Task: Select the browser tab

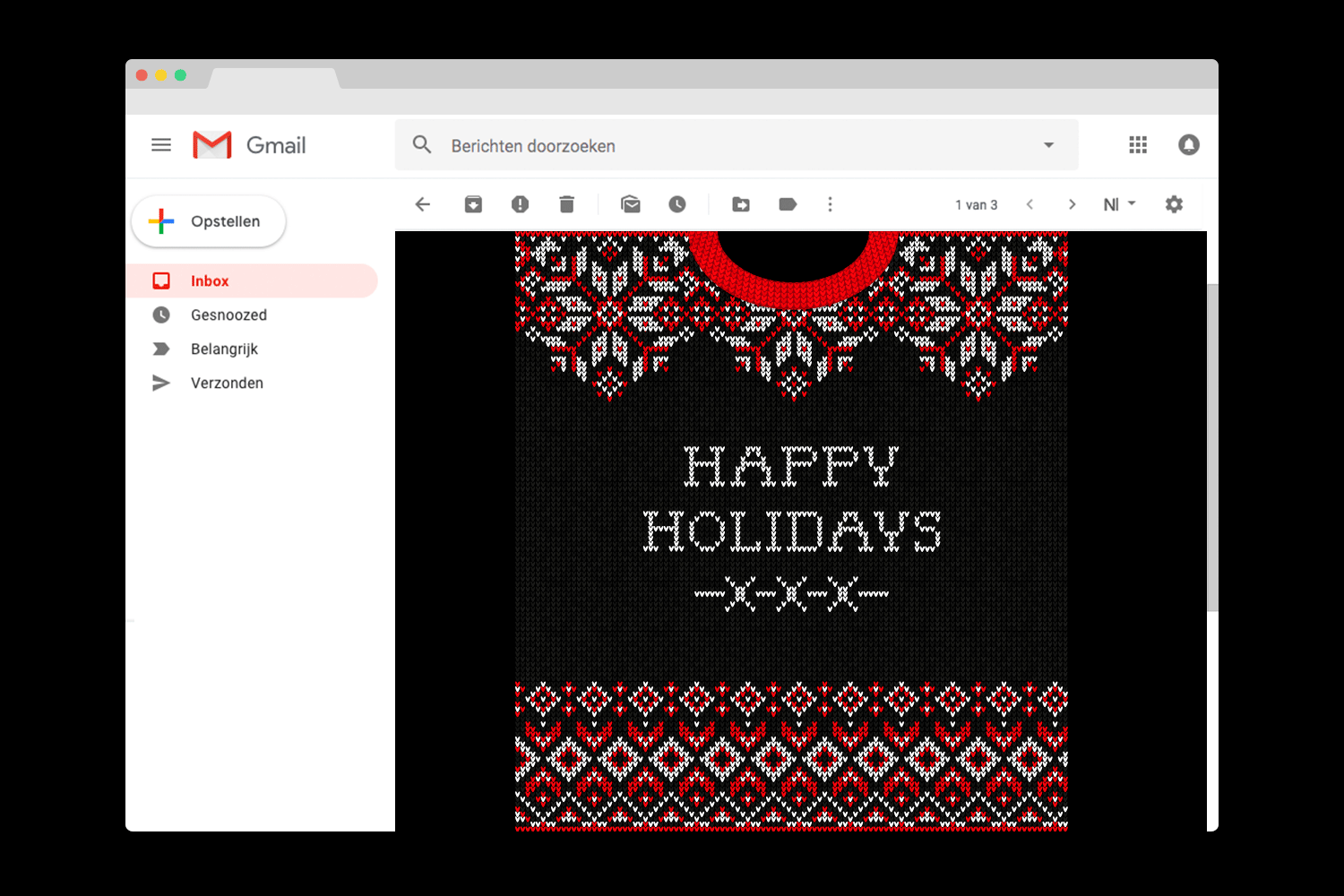Action: [274, 78]
